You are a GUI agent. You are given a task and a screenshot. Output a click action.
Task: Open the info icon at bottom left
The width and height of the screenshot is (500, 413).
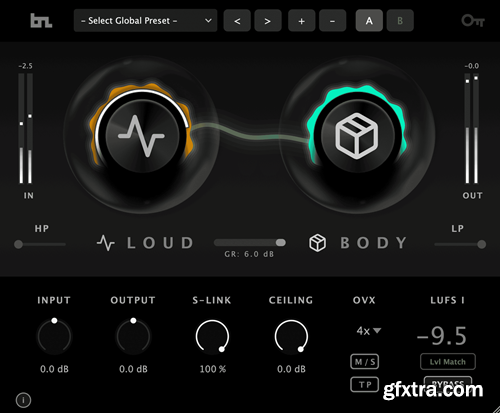point(23,400)
